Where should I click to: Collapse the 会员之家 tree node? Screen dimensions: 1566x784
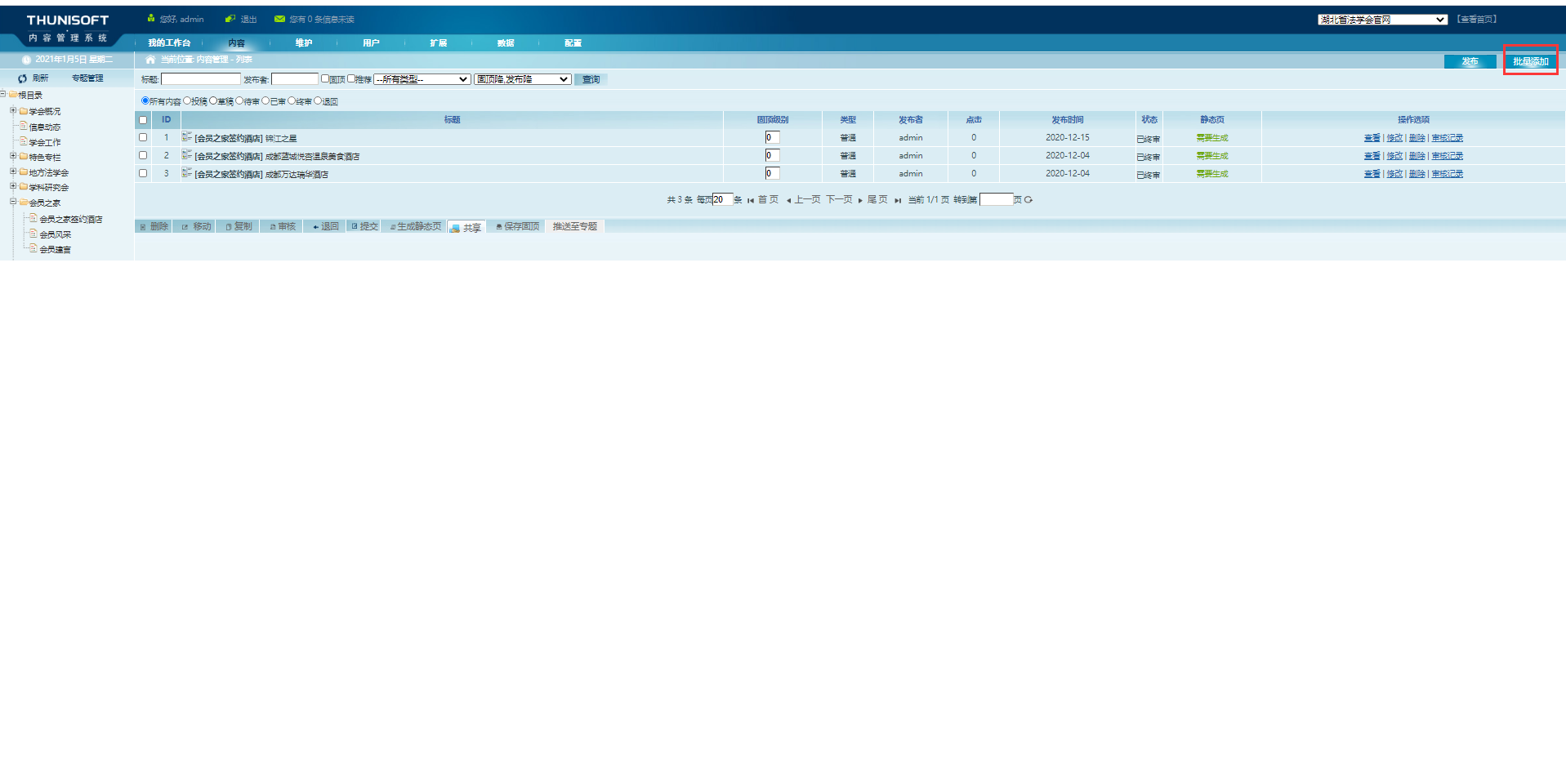[x=13, y=202]
